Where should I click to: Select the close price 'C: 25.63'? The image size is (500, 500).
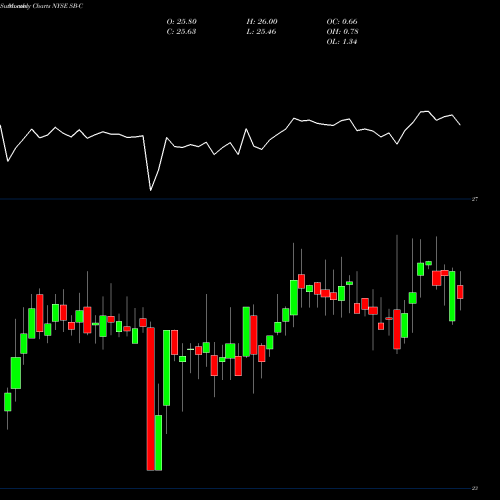[181, 32]
